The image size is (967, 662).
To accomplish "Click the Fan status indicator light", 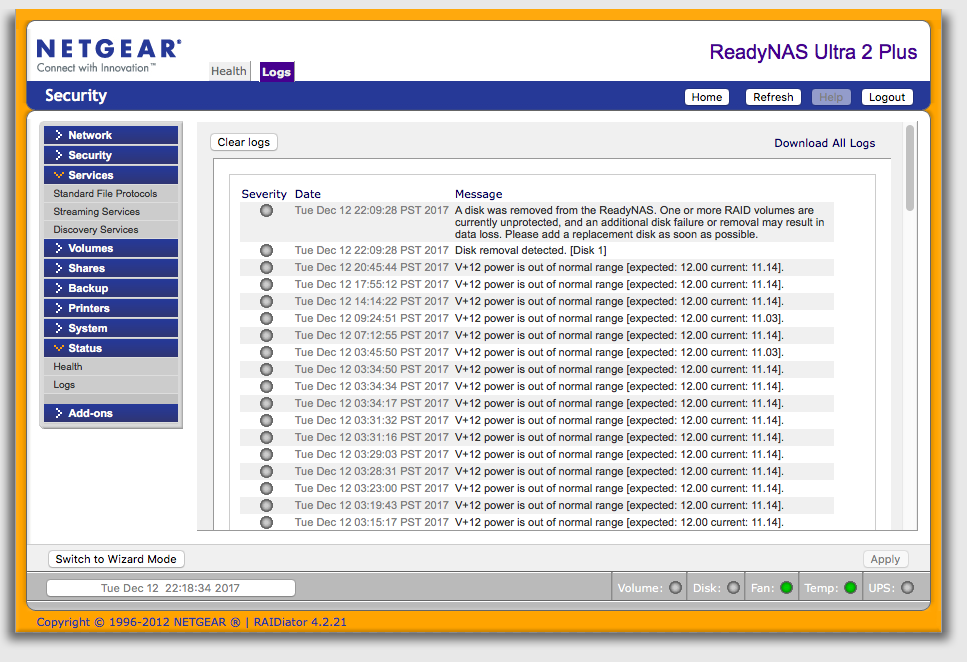I will (x=788, y=588).
